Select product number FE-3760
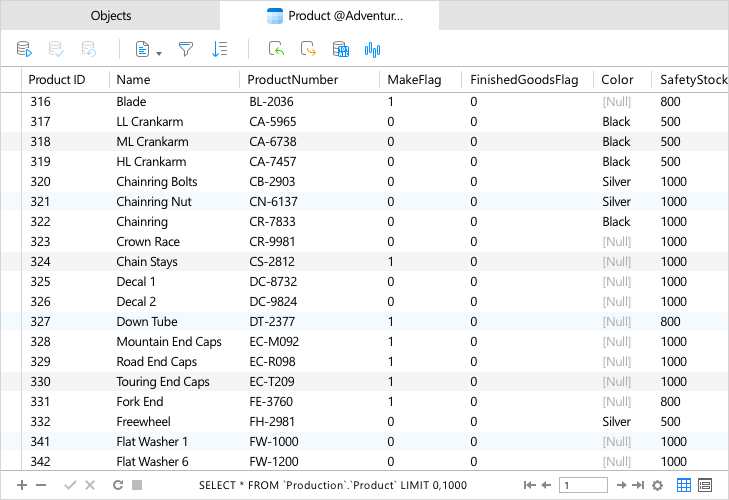 (x=271, y=401)
